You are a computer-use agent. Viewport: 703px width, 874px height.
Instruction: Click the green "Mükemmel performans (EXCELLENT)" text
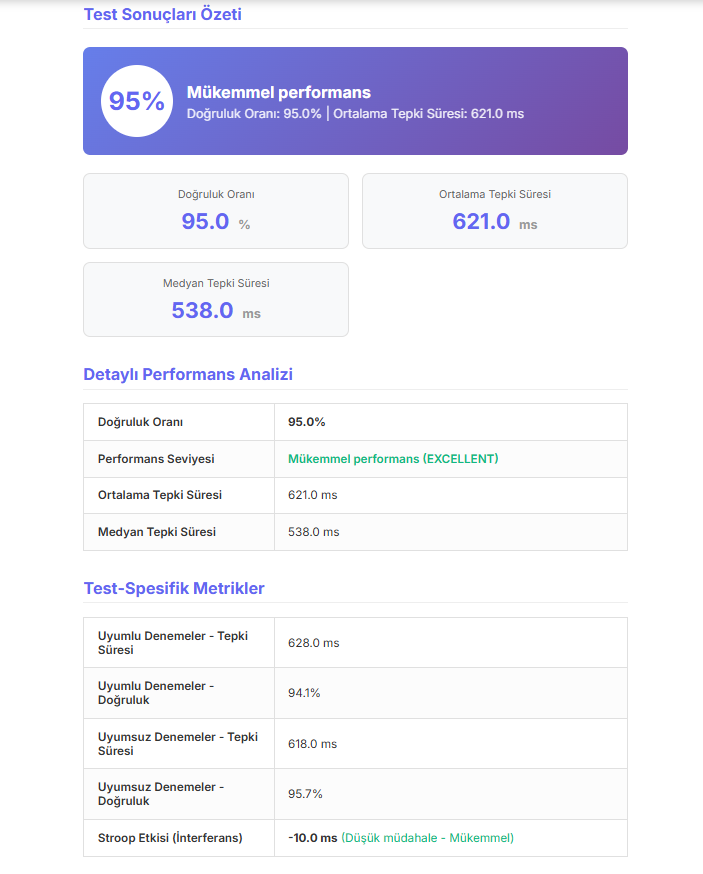tap(393, 459)
